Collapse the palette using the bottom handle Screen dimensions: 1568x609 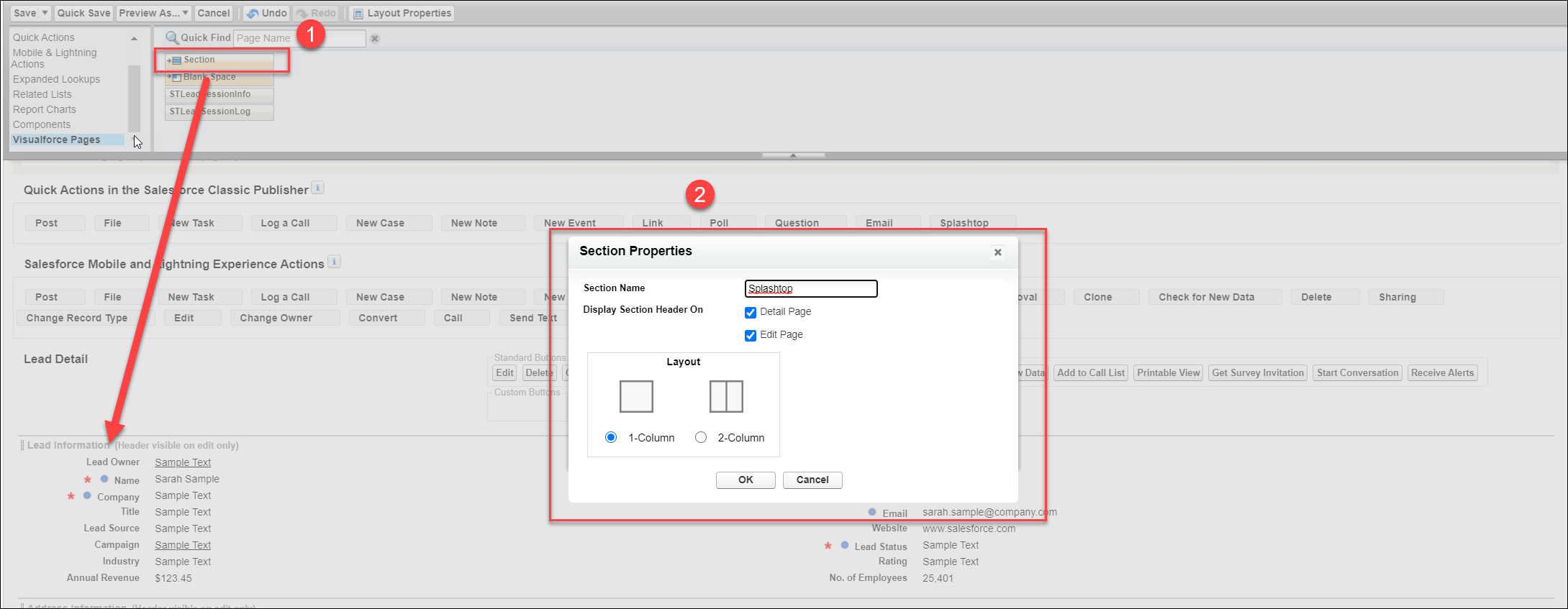[x=793, y=155]
